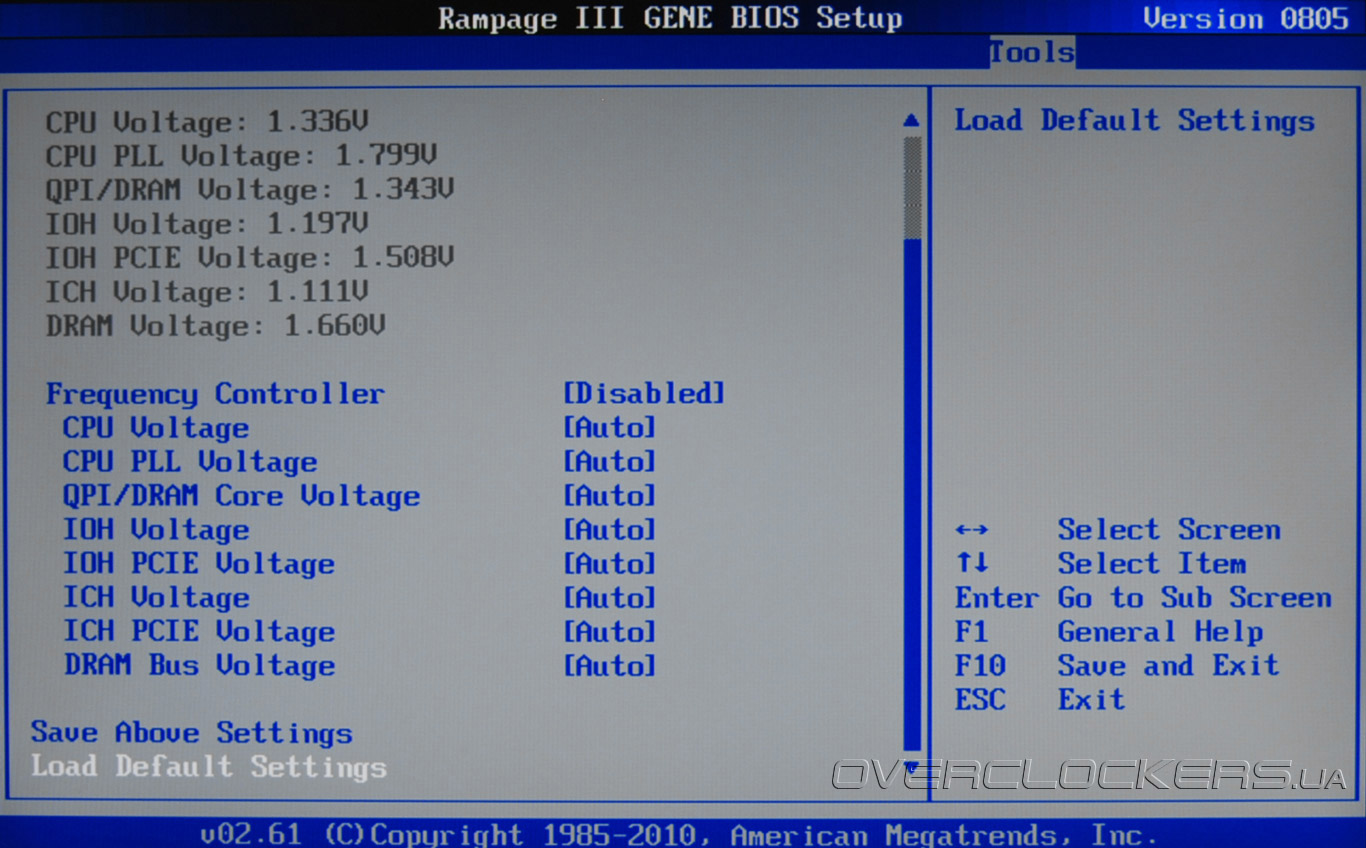Click the left-right arrows Select Screen icon
Screen dimensions: 1366x848
[972, 531]
